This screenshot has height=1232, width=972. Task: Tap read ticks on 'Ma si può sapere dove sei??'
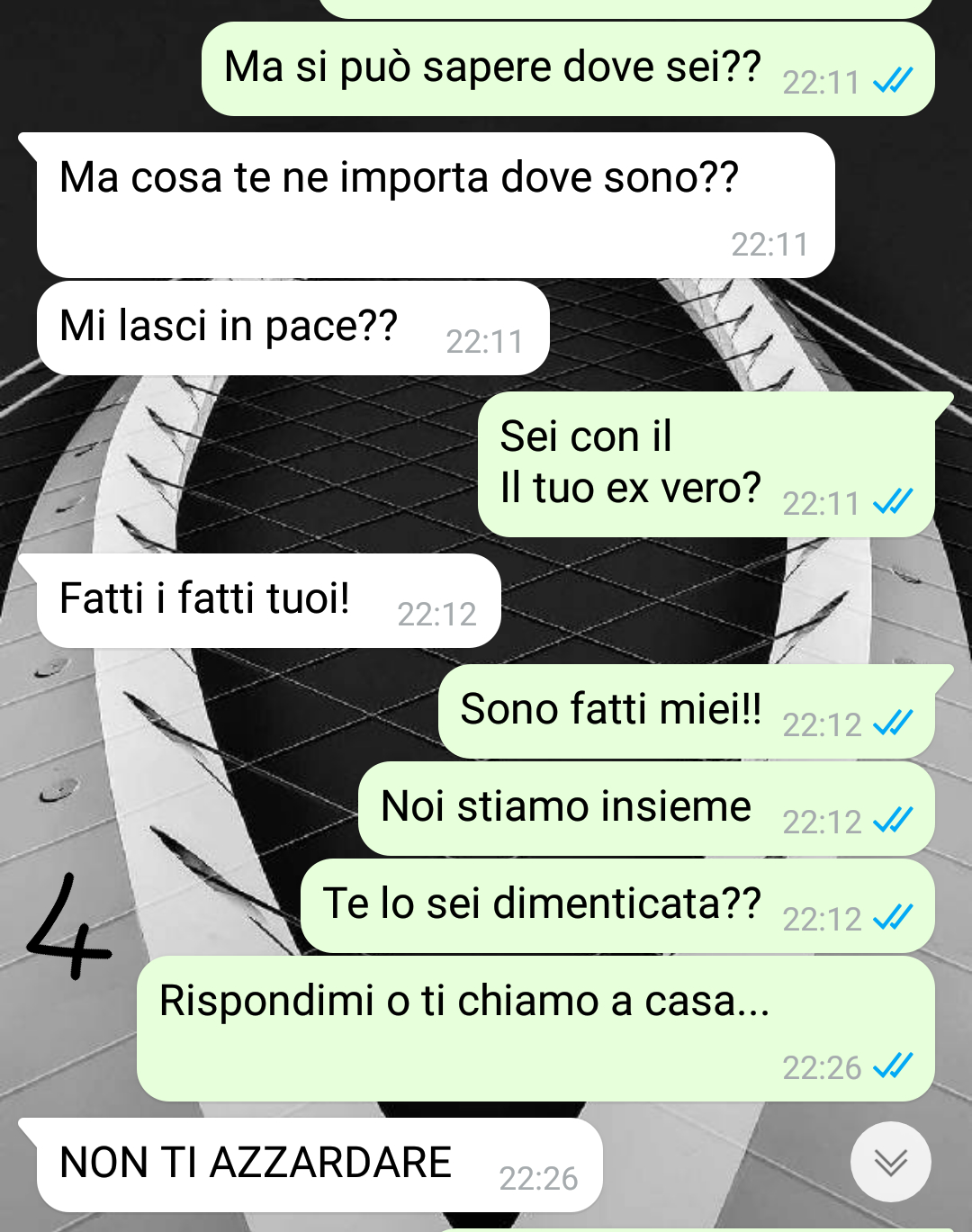894,82
